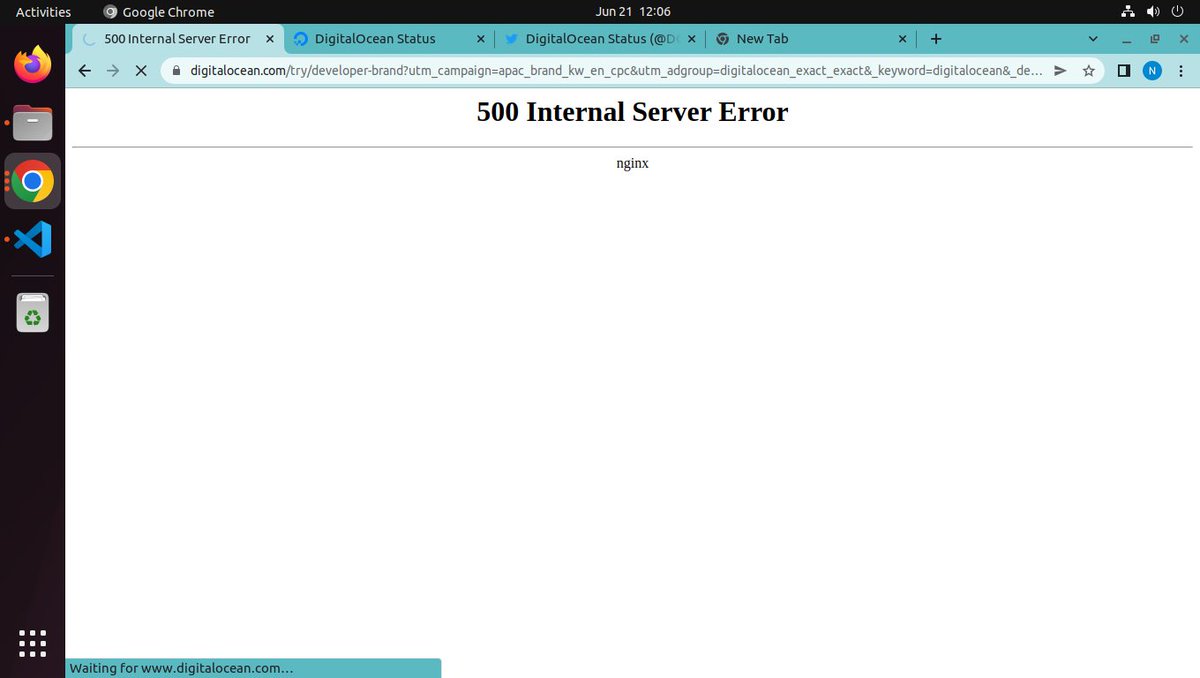
Task: Click the nginx text
Action: pos(632,163)
